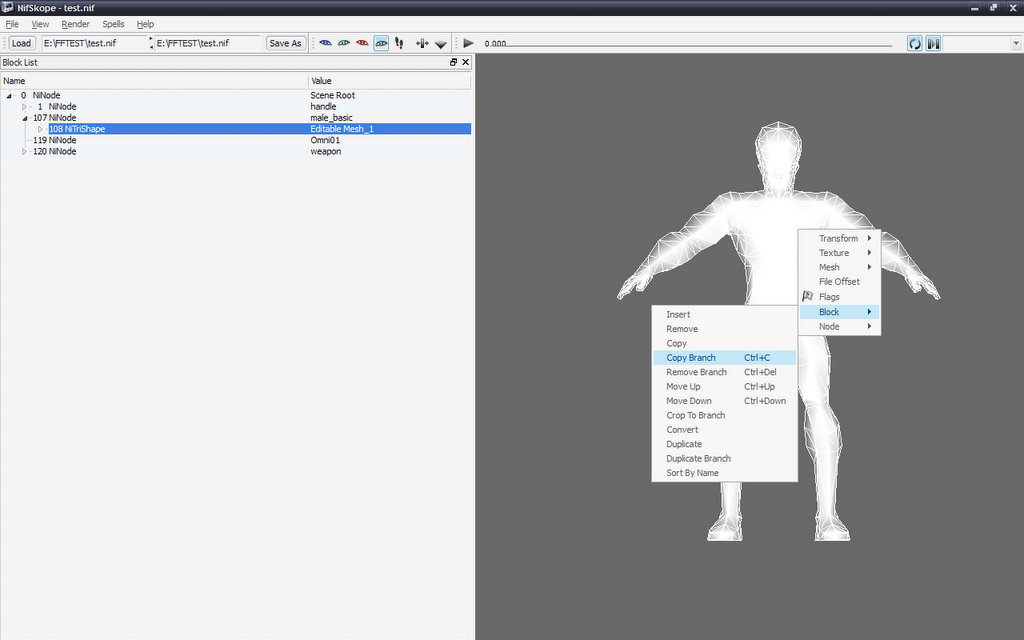Expand the 108 NiTriShape tree node

[41, 129]
